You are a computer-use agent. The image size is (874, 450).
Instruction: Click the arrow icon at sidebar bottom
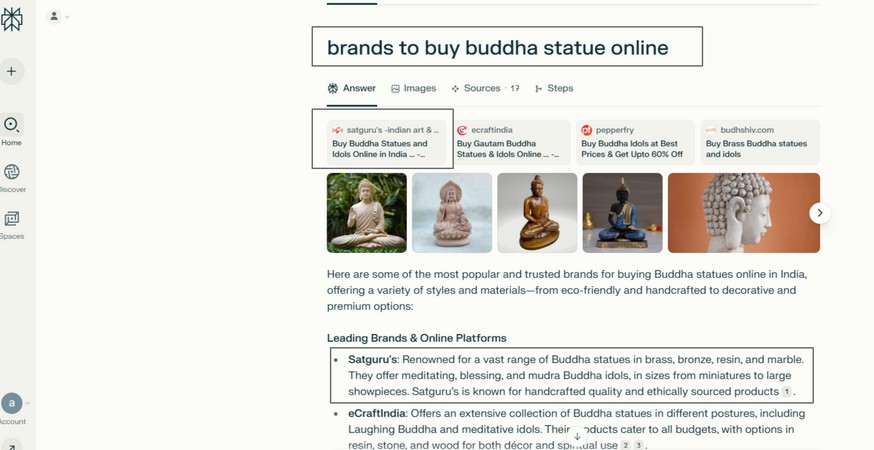point(11,445)
